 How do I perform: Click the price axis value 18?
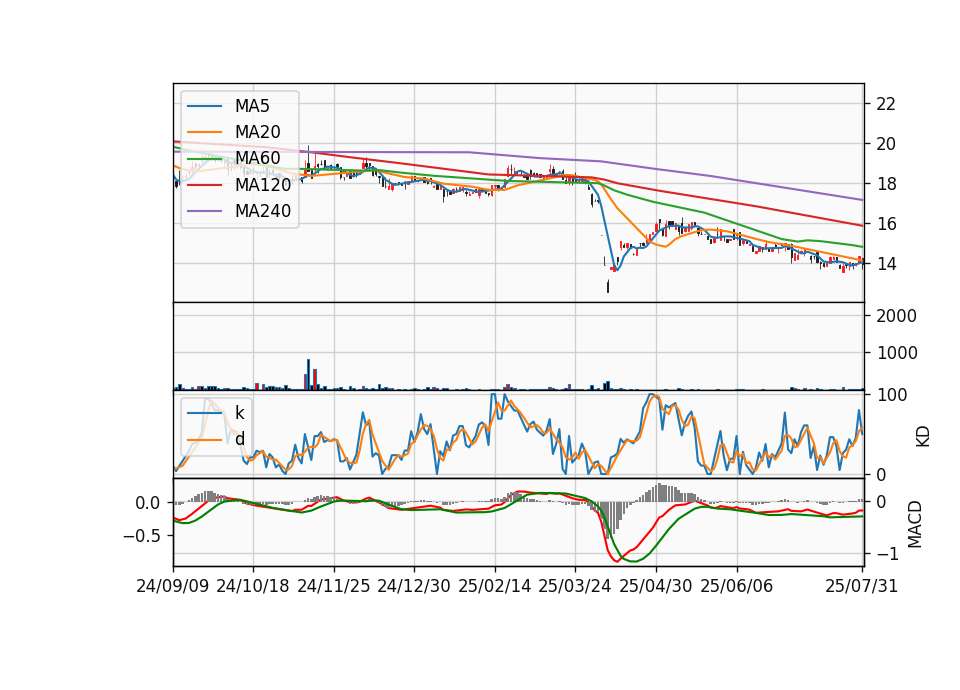[885, 184]
